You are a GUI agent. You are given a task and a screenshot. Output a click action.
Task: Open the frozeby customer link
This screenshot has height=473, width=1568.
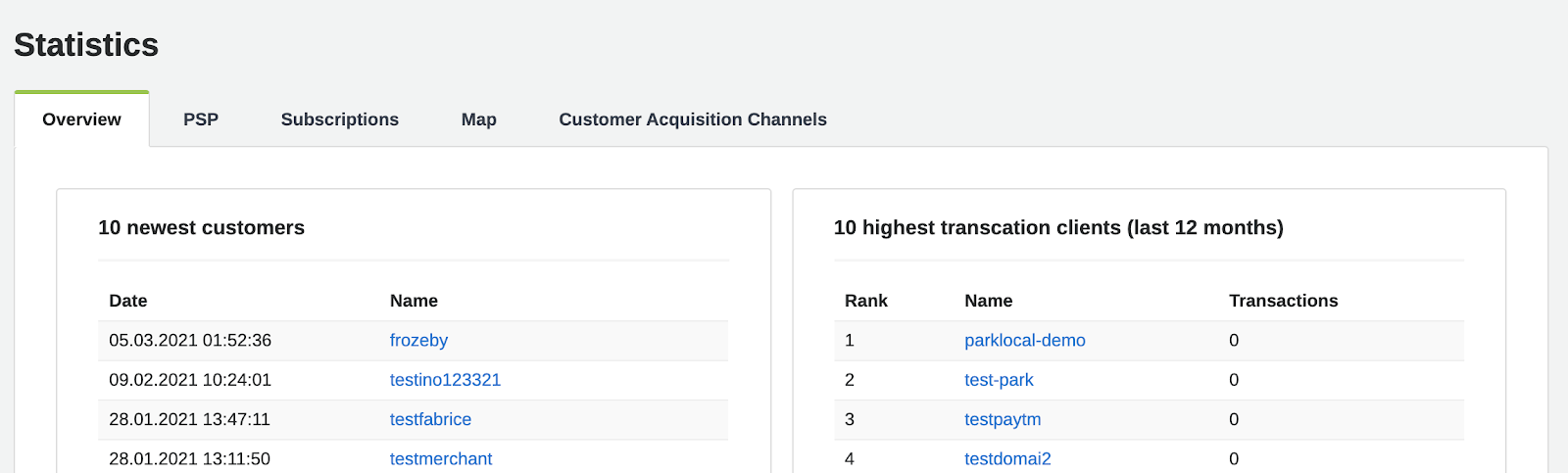[x=418, y=341]
